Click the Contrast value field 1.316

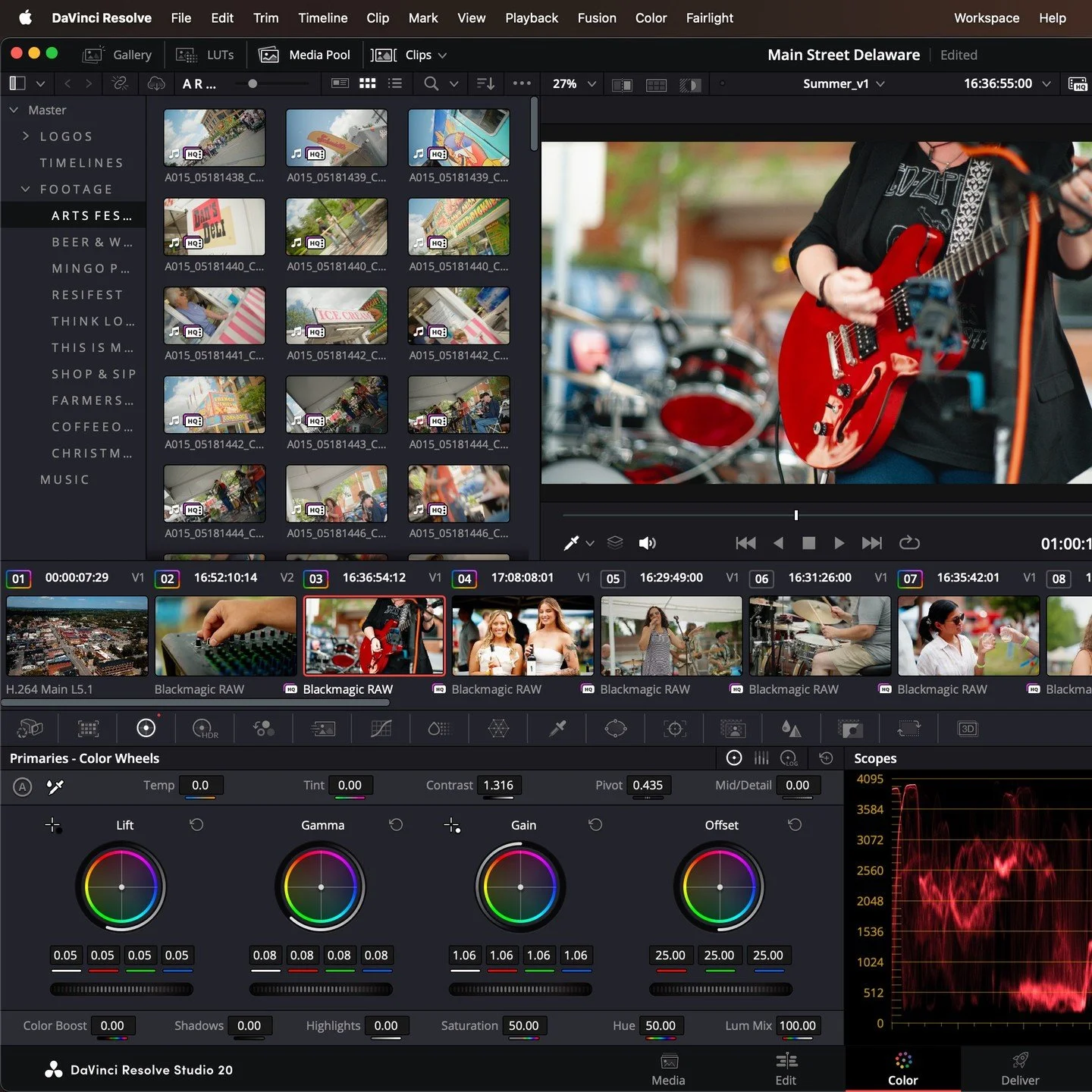[499, 786]
